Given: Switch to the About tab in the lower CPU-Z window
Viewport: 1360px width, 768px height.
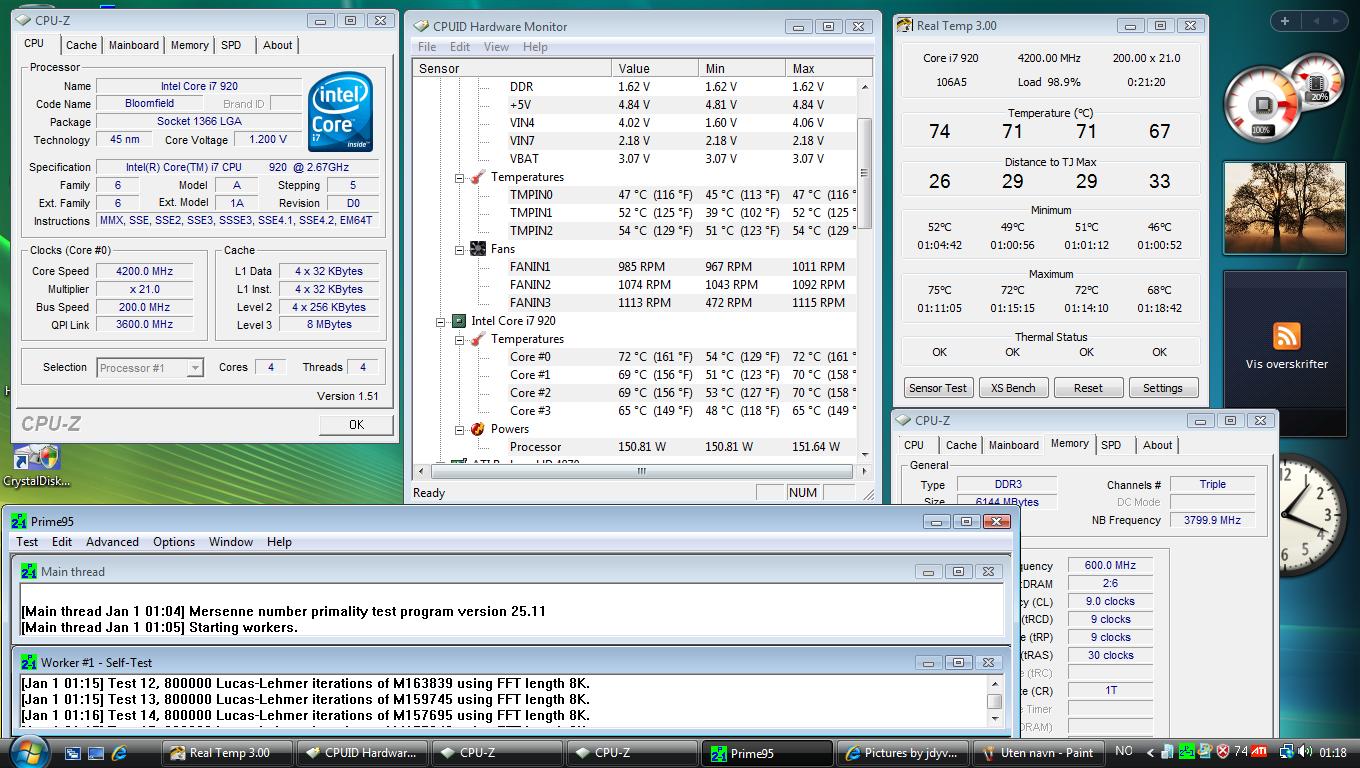Looking at the screenshot, I should tap(1158, 445).
